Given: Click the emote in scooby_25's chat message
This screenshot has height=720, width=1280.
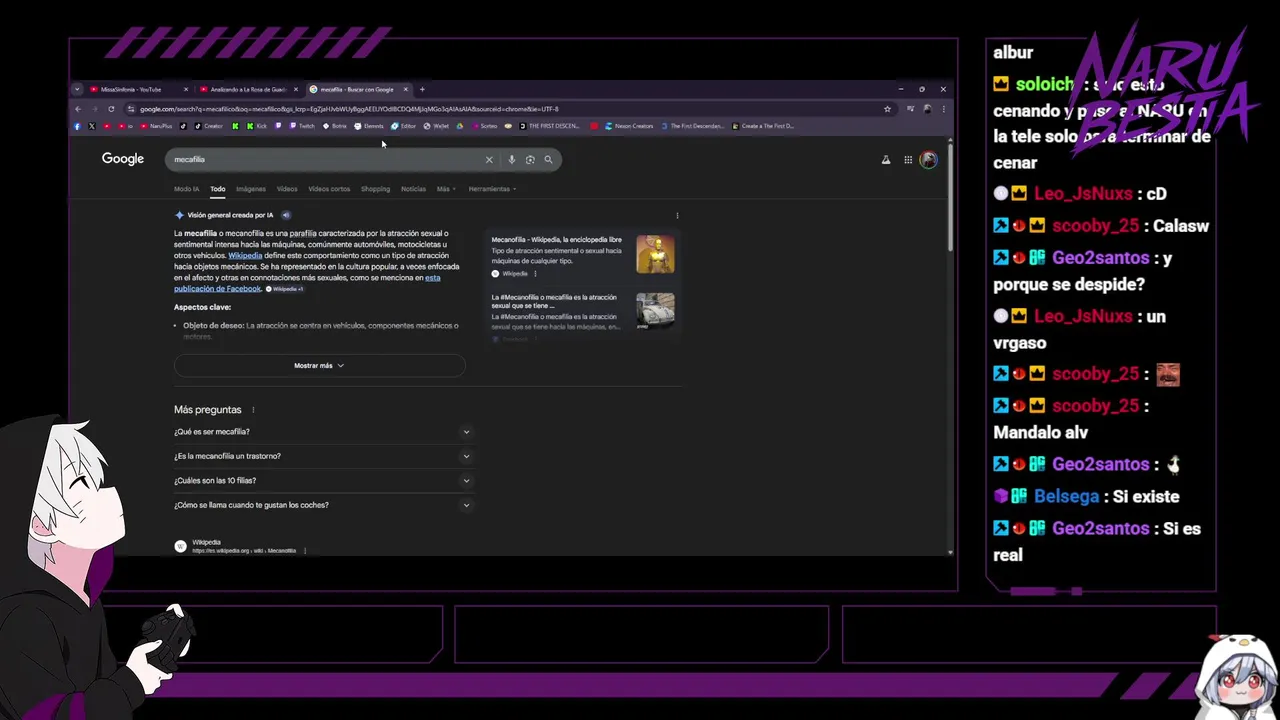Looking at the screenshot, I should (x=1167, y=375).
